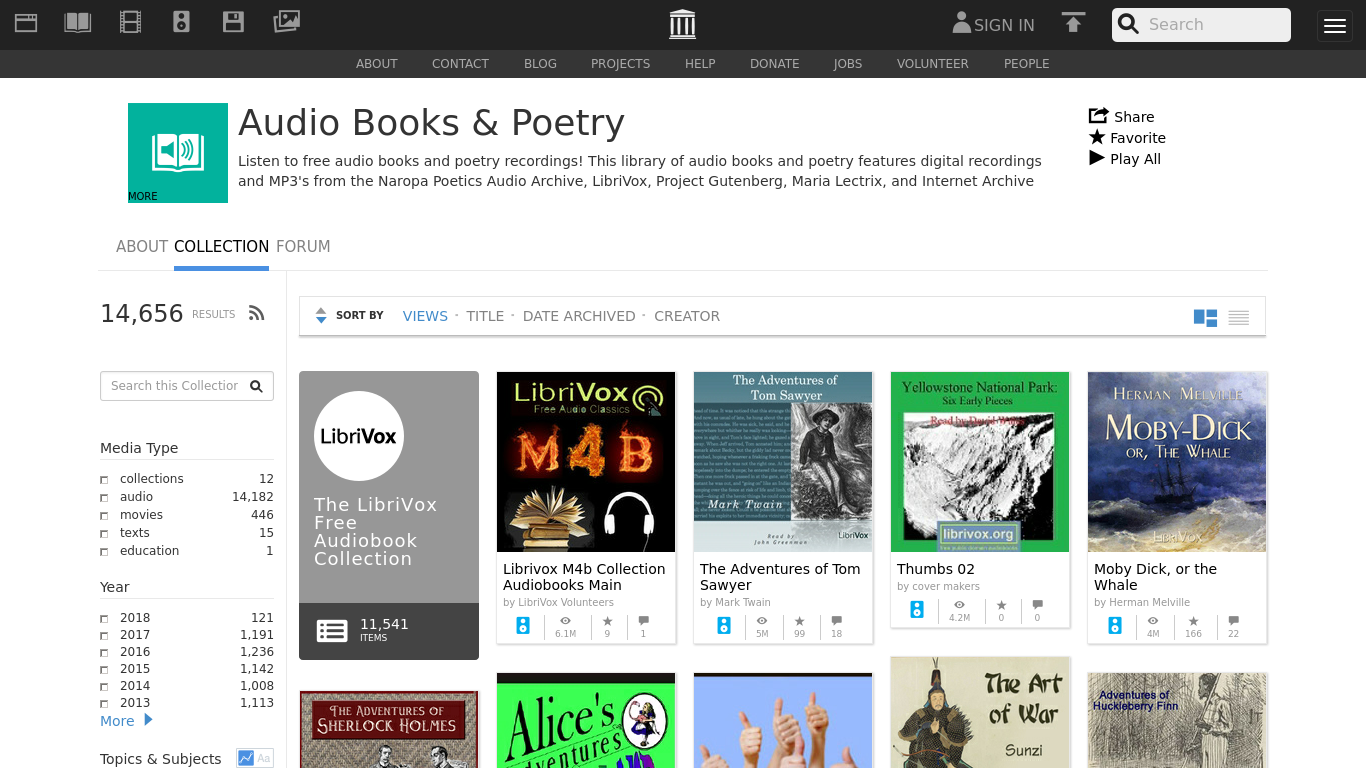This screenshot has height=768, width=1366.
Task: Open the Audio speaker icon
Action: [x=181, y=23]
